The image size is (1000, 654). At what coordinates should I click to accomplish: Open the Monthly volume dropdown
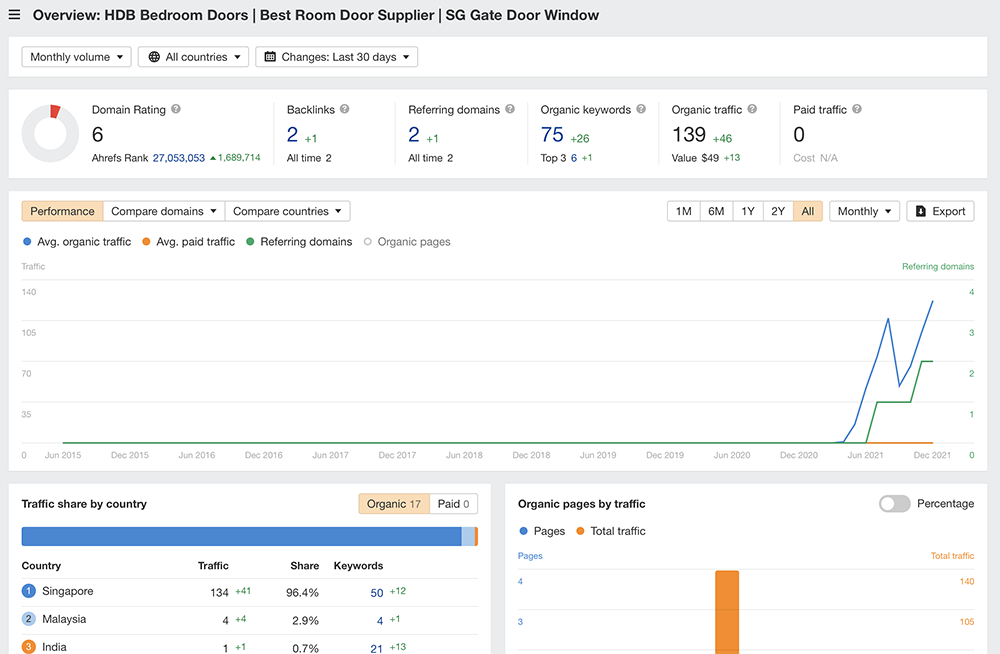coord(76,57)
